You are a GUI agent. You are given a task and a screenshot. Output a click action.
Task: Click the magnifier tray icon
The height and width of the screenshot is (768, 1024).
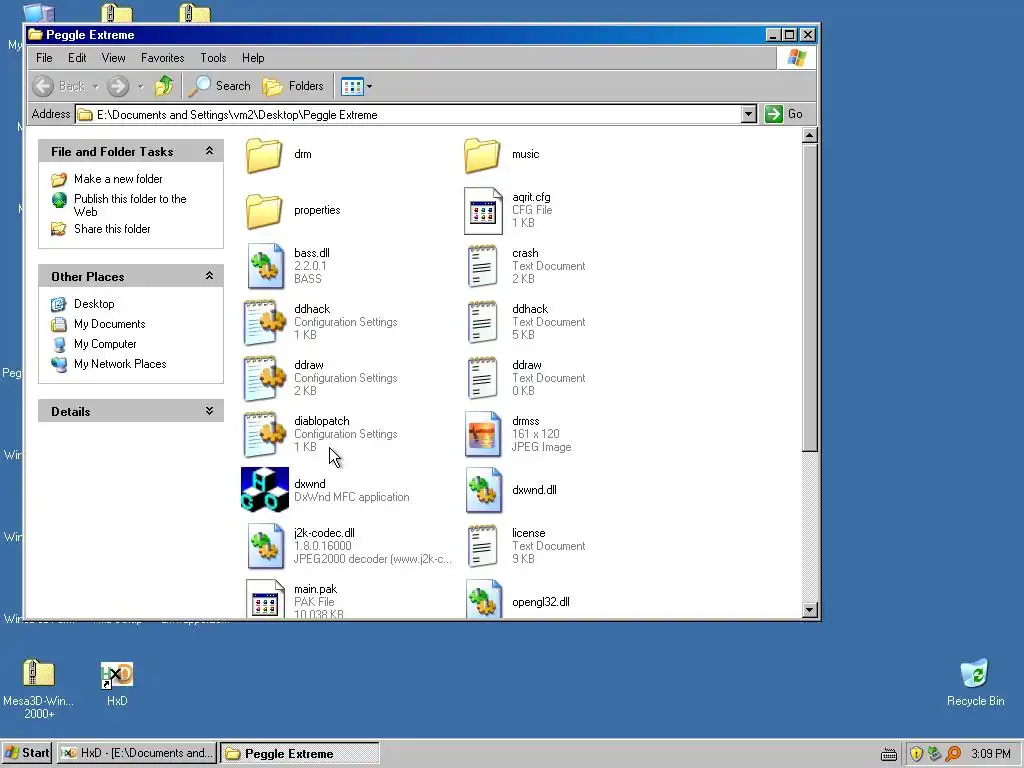tap(953, 754)
